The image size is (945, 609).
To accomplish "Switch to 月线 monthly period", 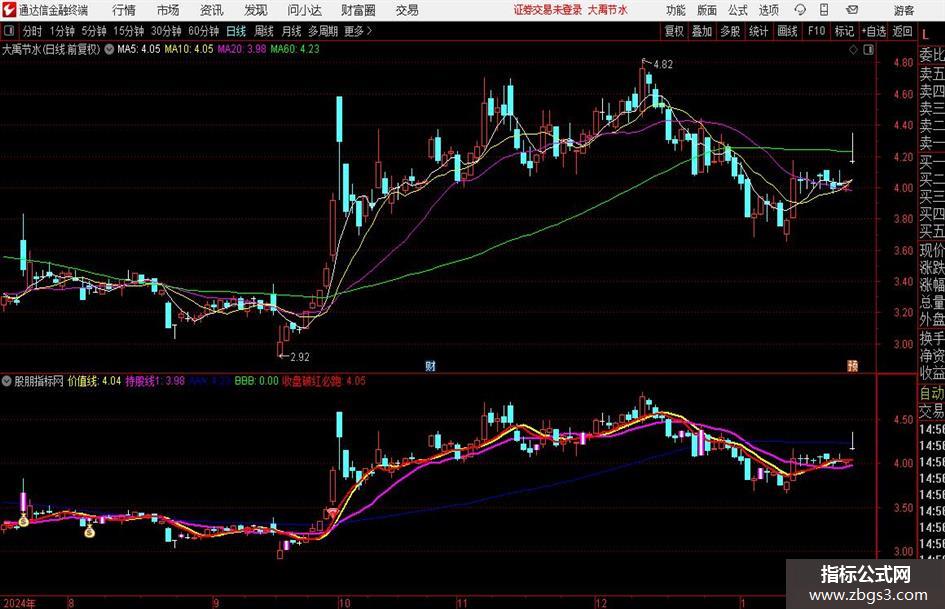I will 292,31.
